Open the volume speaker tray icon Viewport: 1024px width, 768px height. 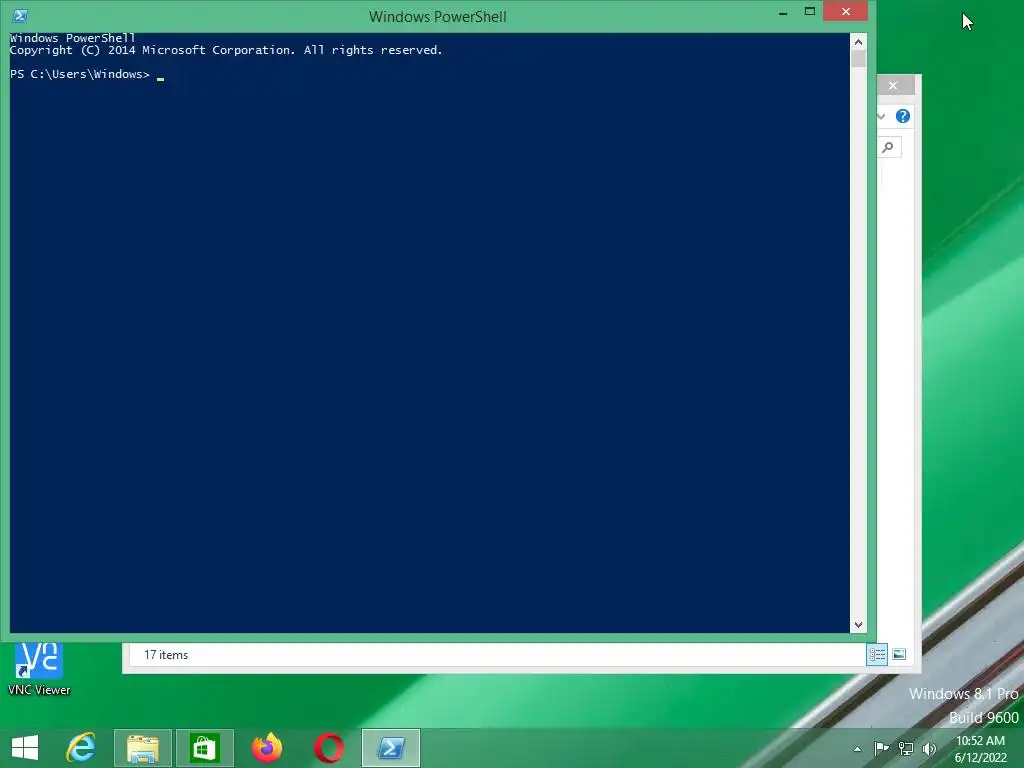[929, 748]
